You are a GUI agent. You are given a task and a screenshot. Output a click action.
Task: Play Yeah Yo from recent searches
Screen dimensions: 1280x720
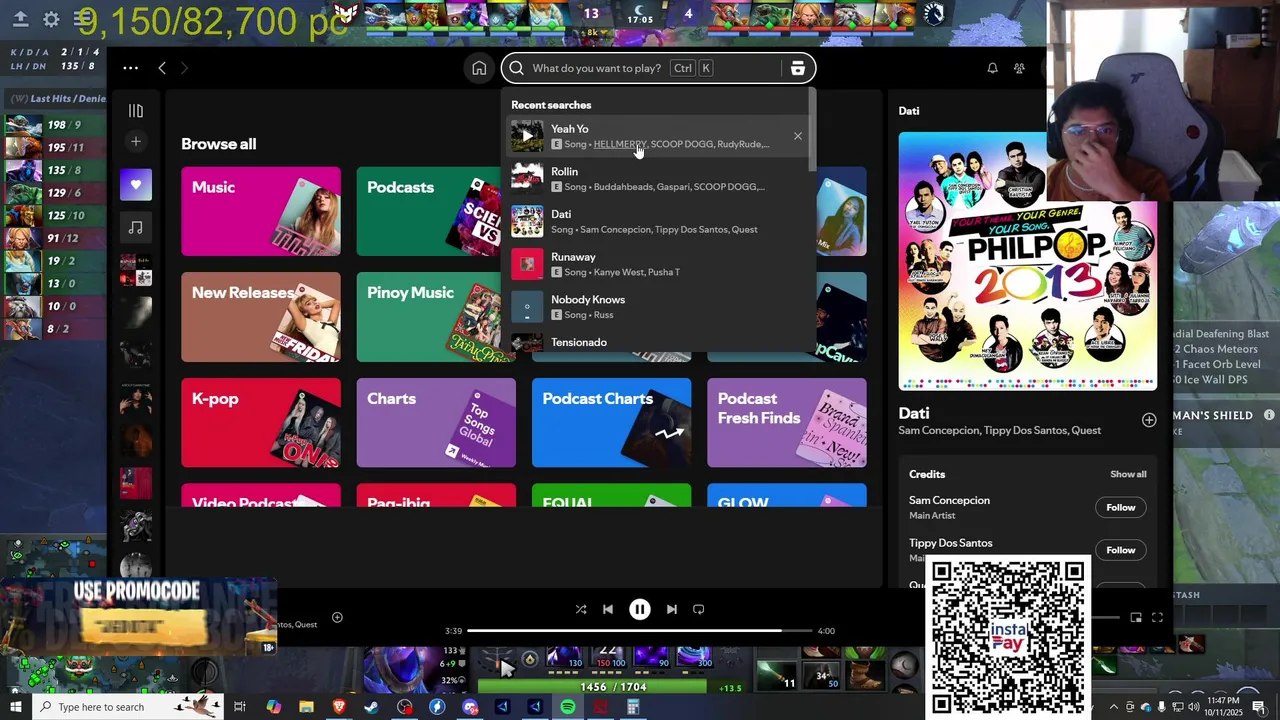pos(527,136)
